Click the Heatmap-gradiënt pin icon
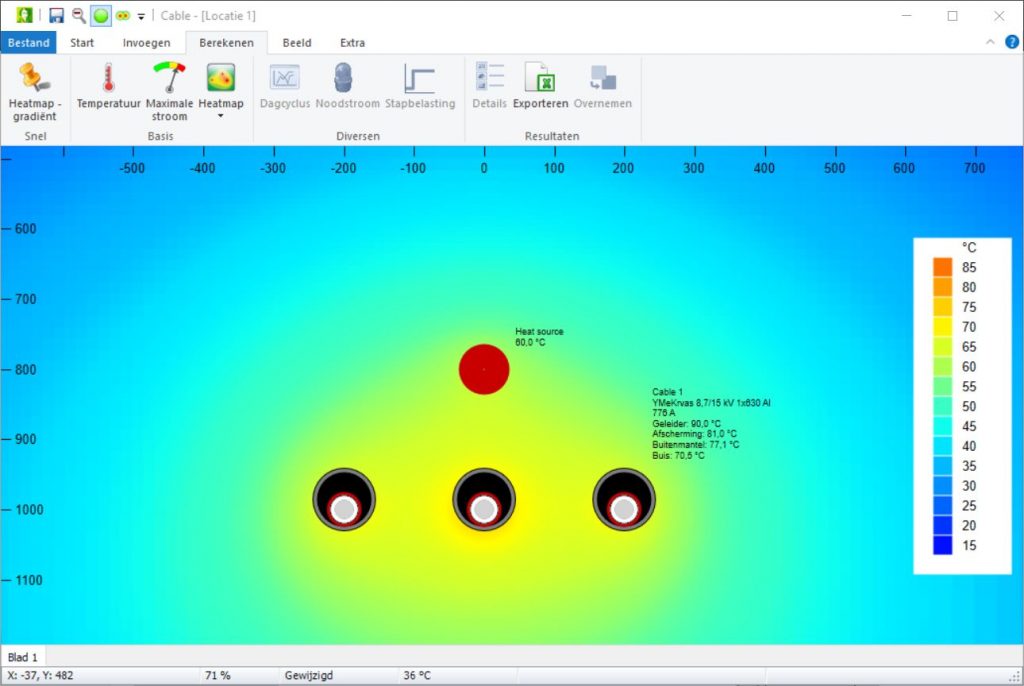The height and width of the screenshot is (686, 1024). (x=33, y=76)
